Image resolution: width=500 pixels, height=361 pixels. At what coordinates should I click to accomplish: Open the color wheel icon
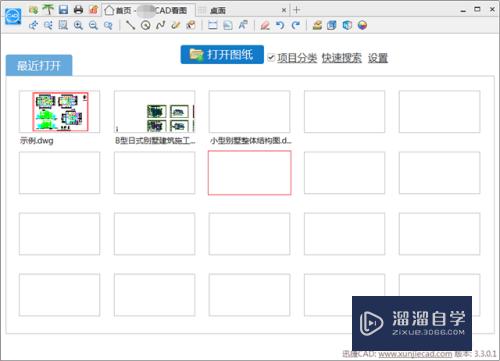362,25
